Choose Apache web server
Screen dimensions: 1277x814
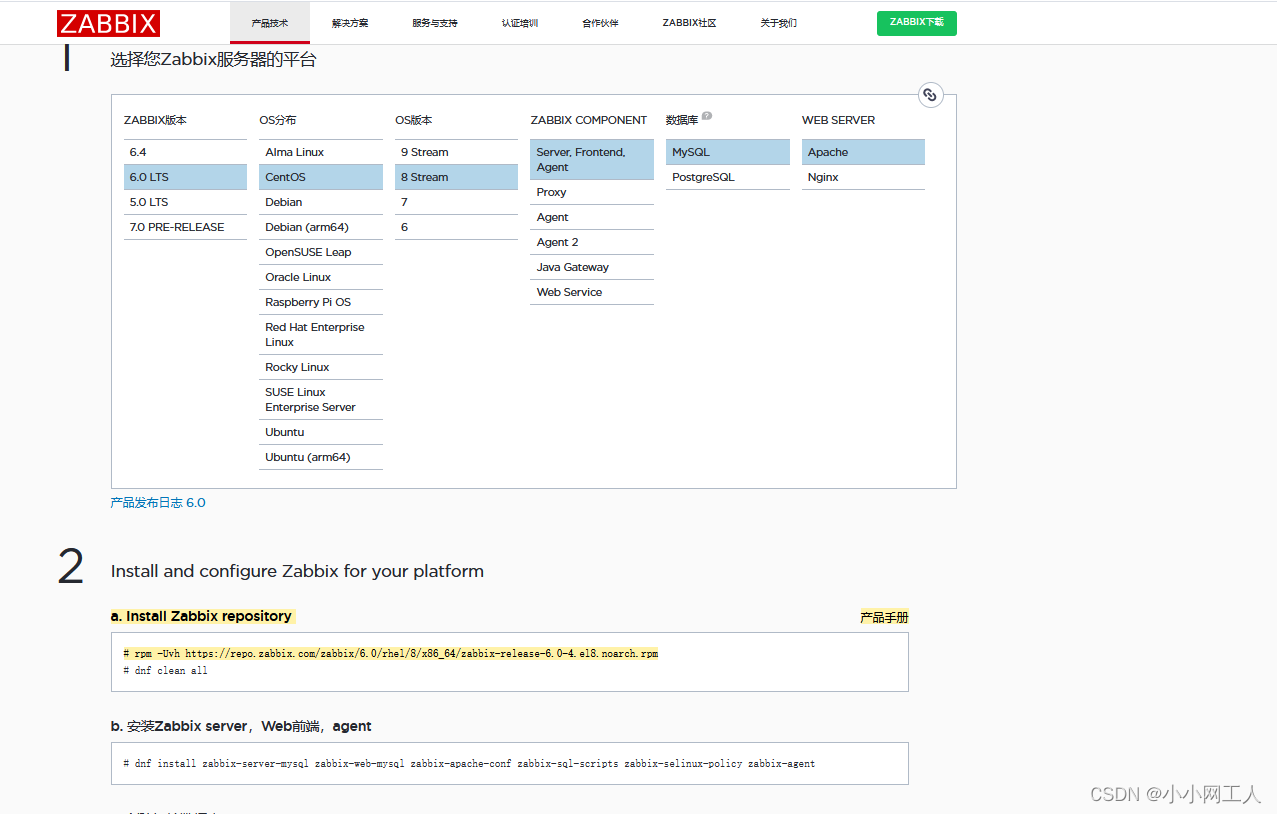[863, 152]
